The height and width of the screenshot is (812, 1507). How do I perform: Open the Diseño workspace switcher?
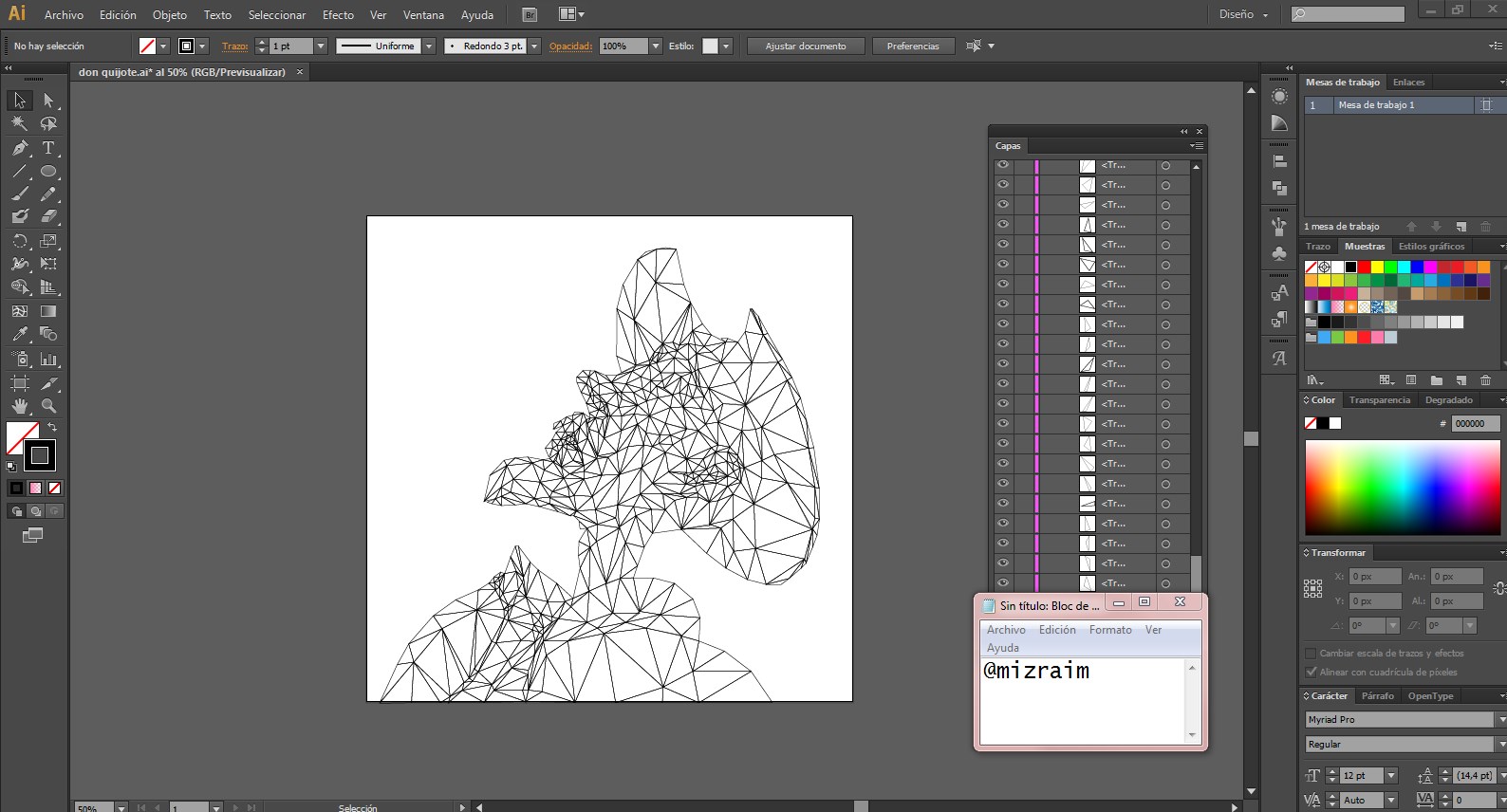coord(1243,14)
